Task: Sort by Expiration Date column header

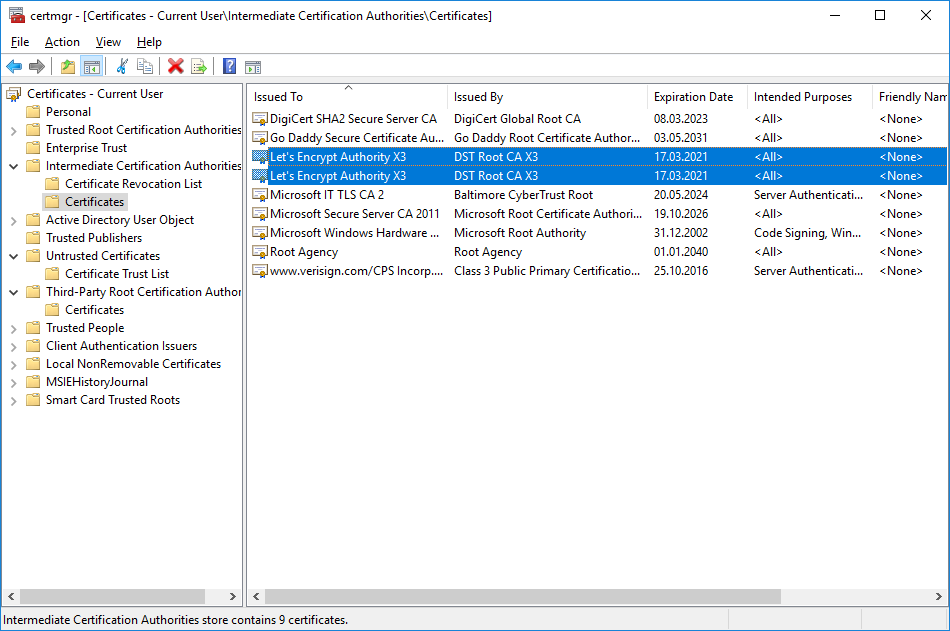Action: pyautogui.click(x=697, y=97)
